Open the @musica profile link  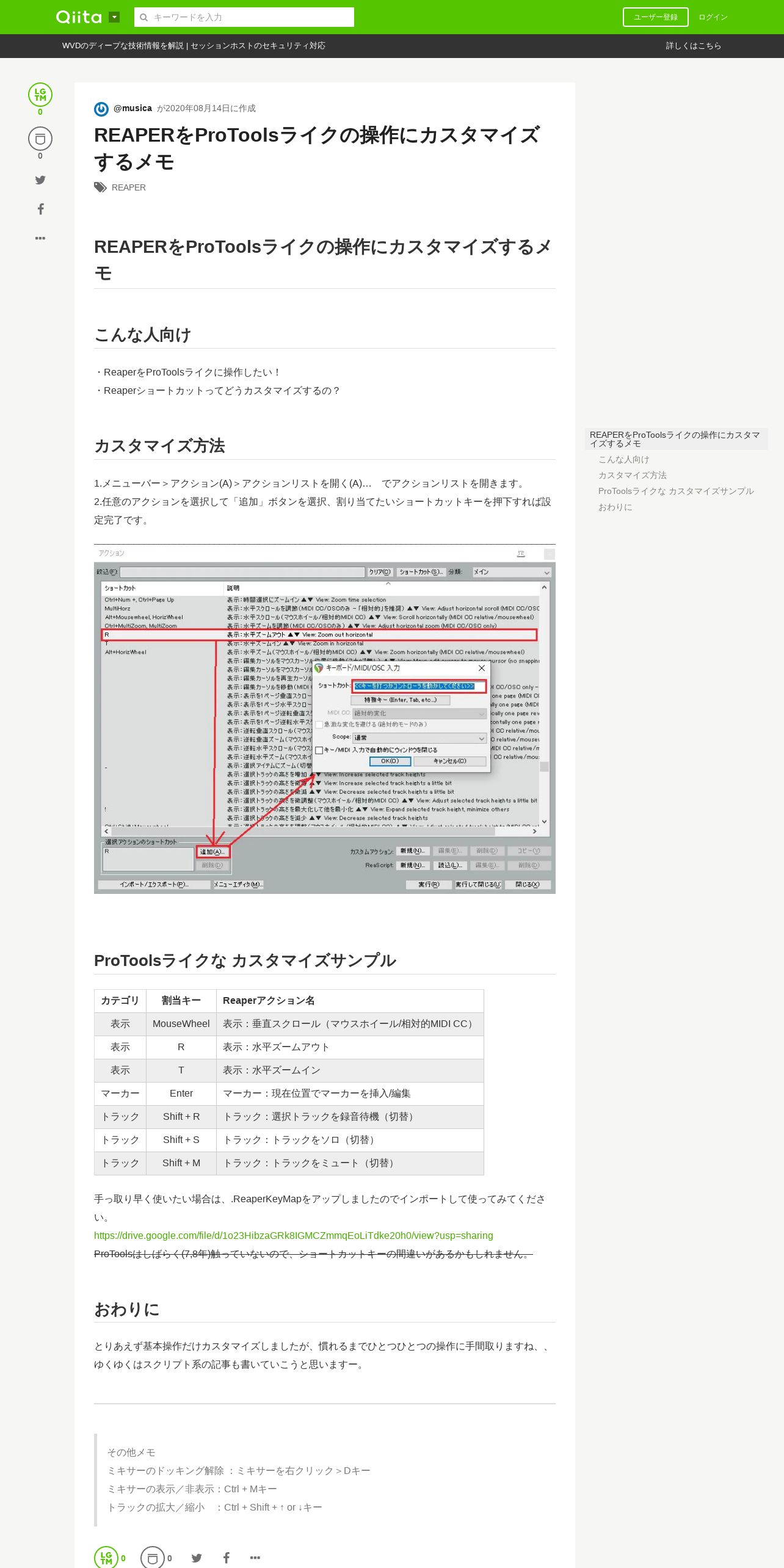[132, 108]
